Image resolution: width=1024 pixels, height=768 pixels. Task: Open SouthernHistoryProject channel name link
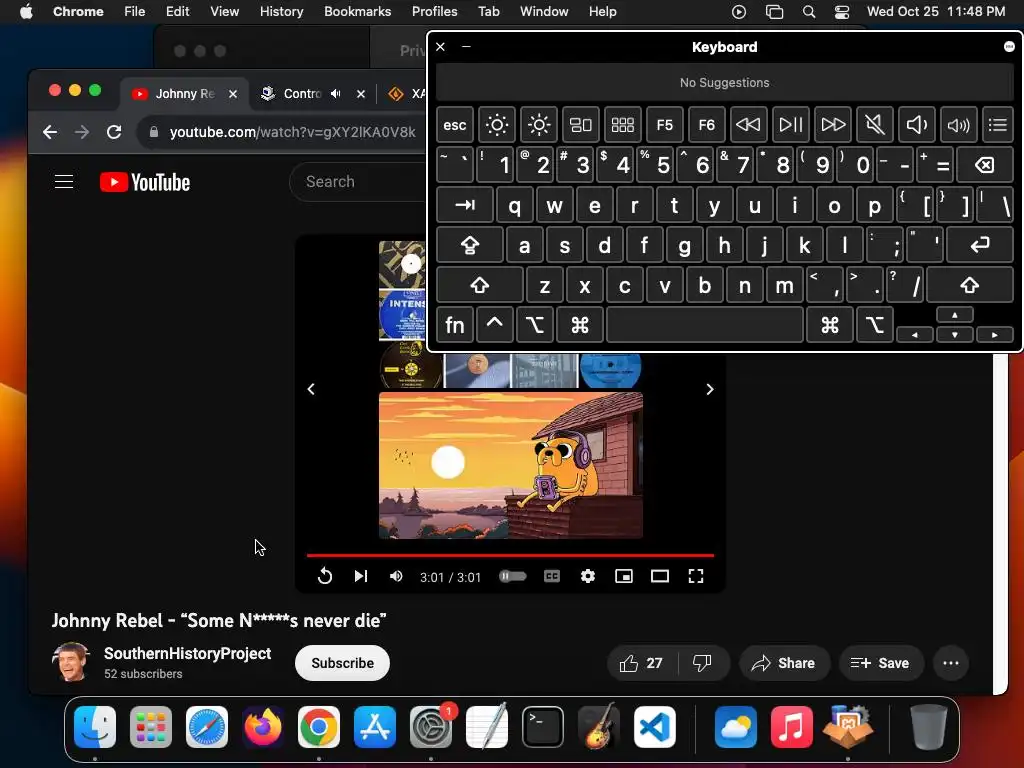(x=187, y=654)
